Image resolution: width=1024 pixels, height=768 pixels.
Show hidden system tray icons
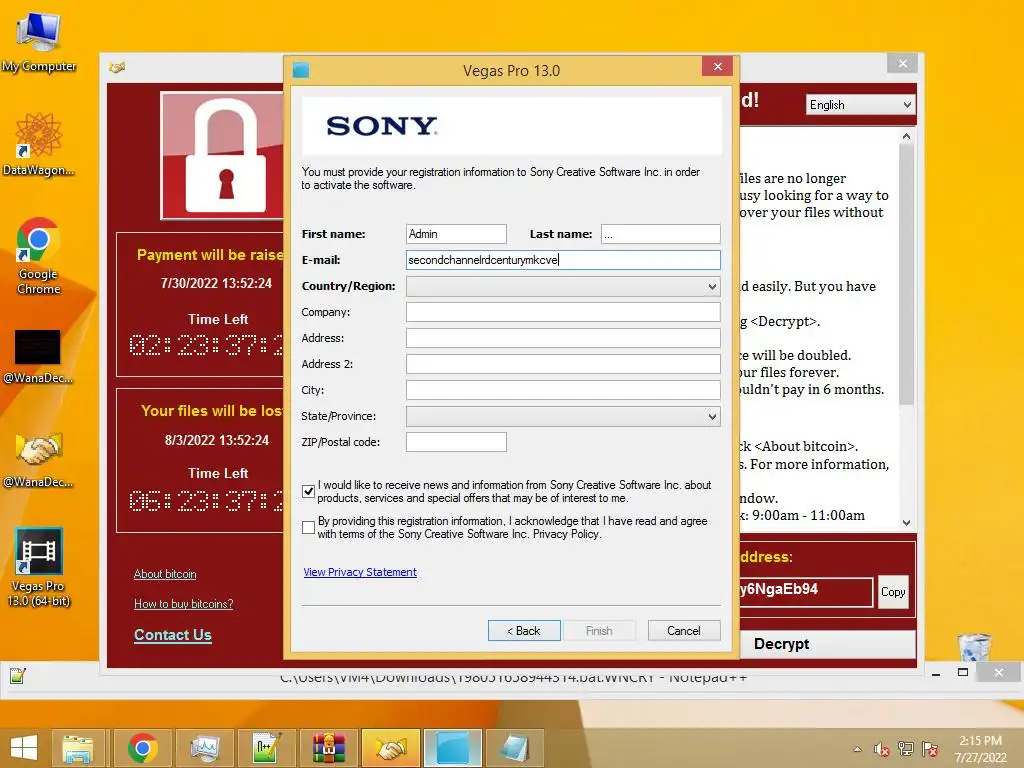857,750
